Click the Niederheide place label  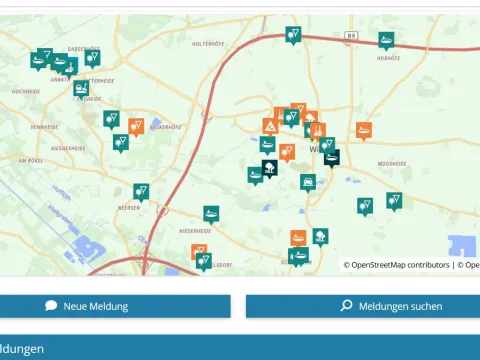195,231
